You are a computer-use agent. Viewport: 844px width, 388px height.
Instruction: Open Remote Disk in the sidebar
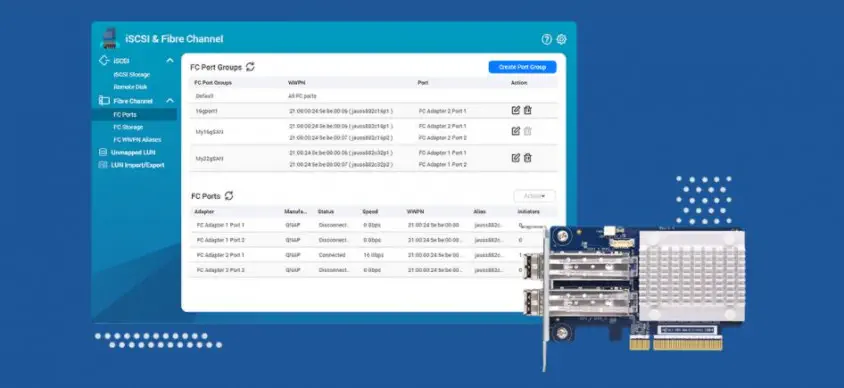pyautogui.click(x=130, y=87)
